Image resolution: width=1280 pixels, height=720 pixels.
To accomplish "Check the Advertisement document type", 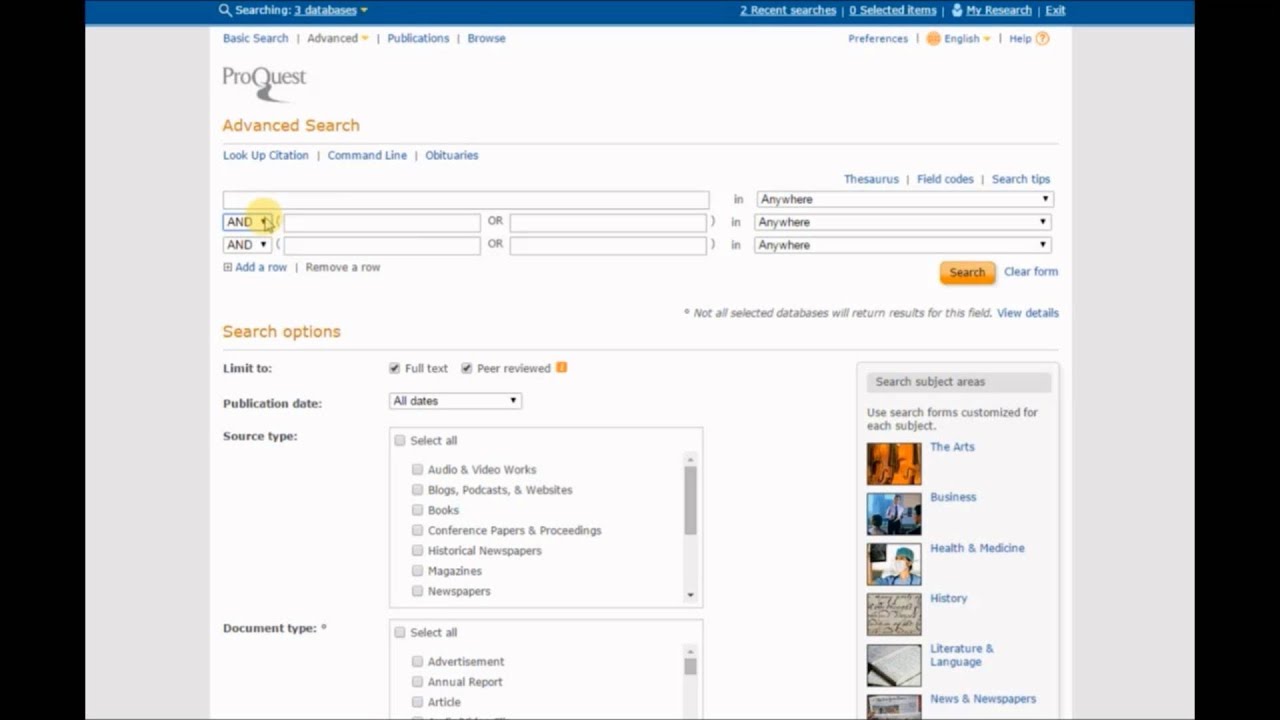I will pos(417,661).
